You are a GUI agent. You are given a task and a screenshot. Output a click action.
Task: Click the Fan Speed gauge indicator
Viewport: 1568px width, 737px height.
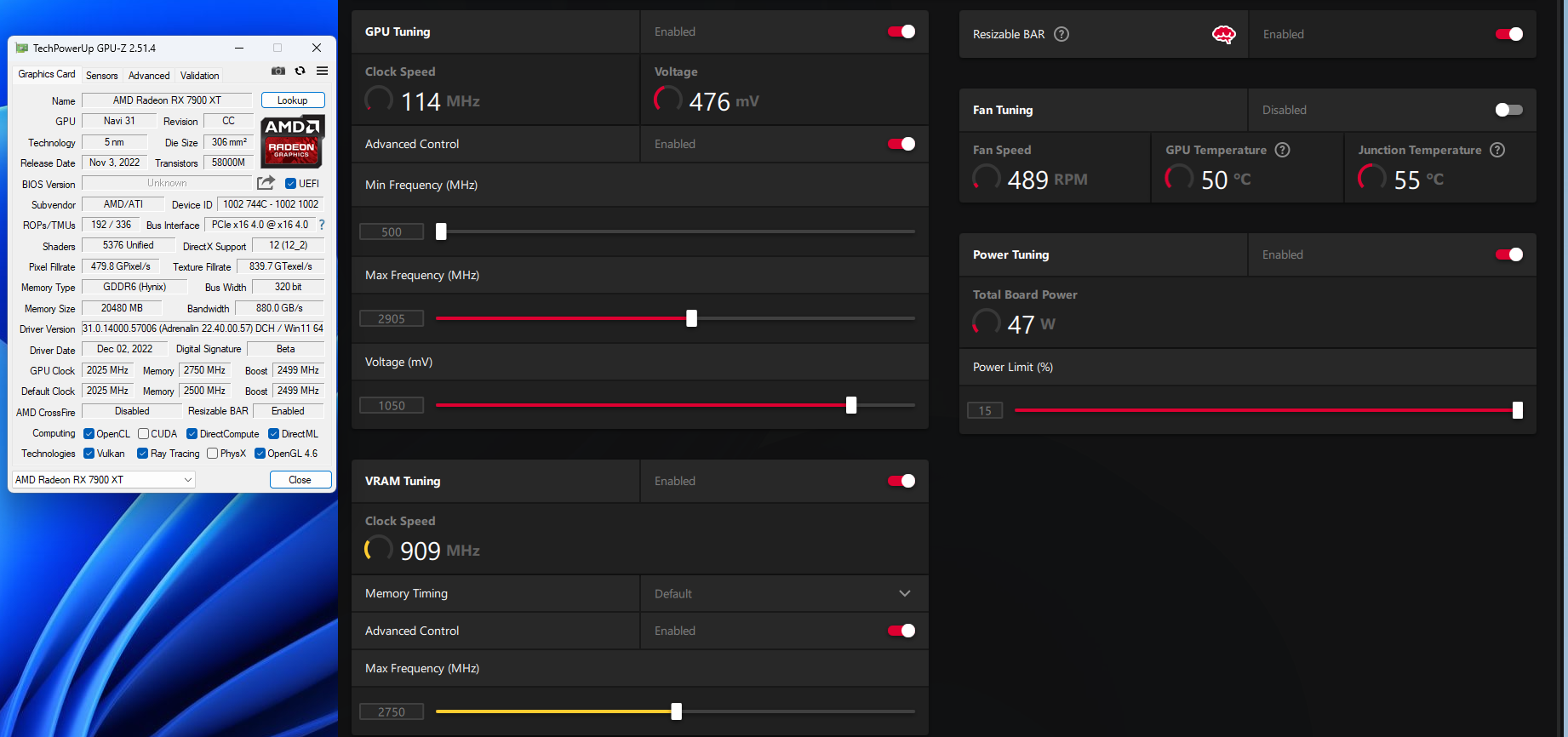[x=987, y=178]
